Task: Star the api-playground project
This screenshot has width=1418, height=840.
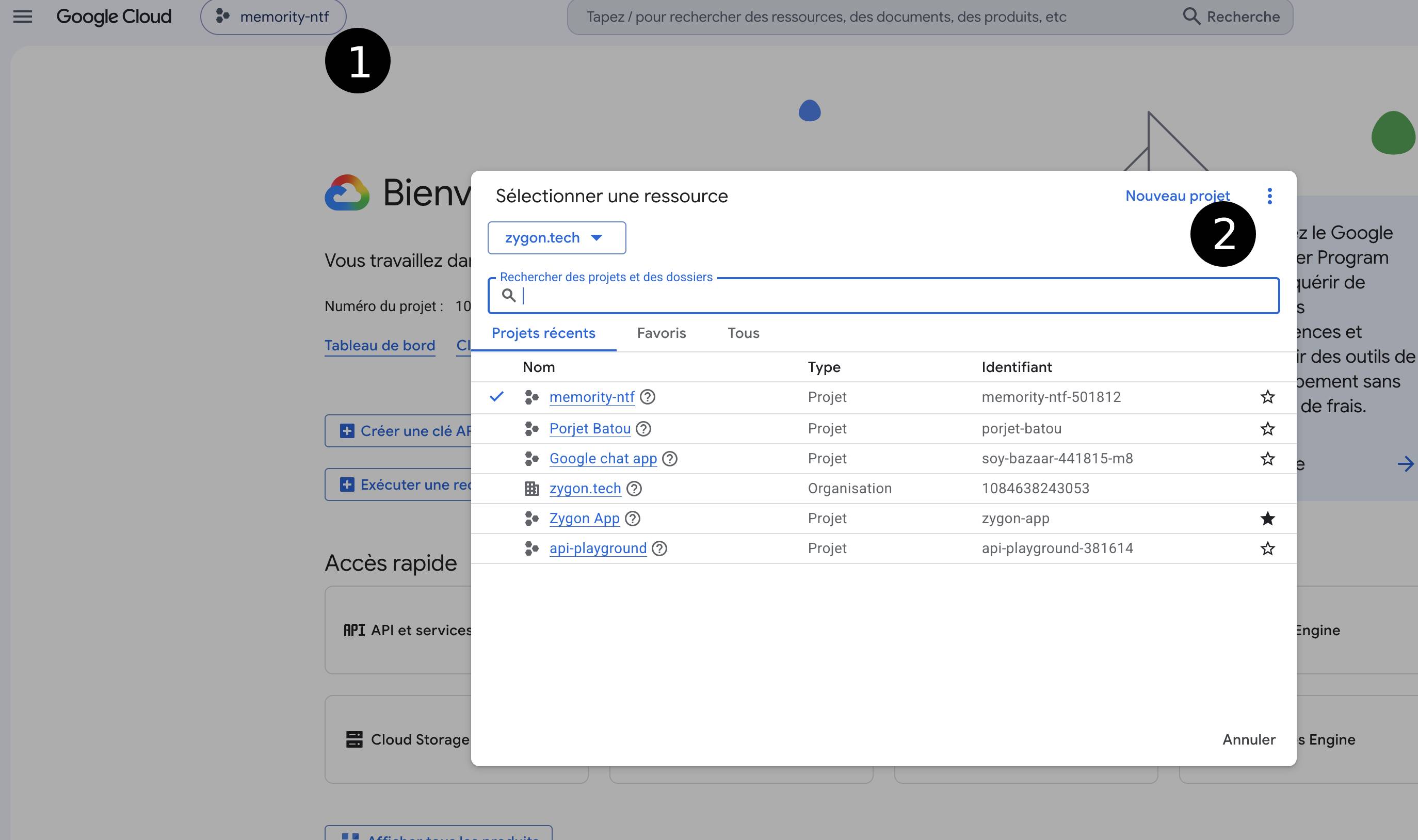Action: click(1267, 548)
